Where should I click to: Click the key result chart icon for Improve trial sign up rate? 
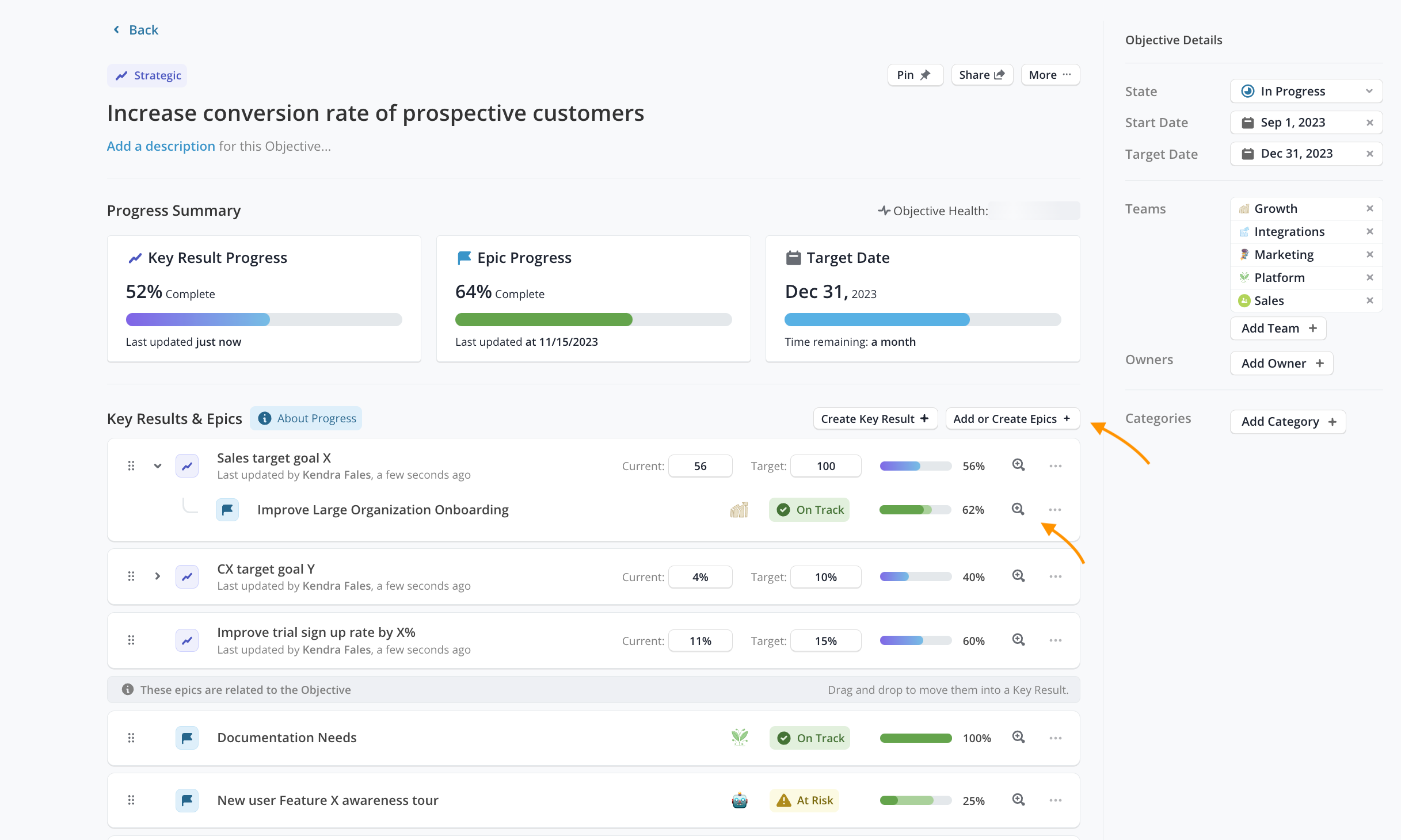[187, 640]
